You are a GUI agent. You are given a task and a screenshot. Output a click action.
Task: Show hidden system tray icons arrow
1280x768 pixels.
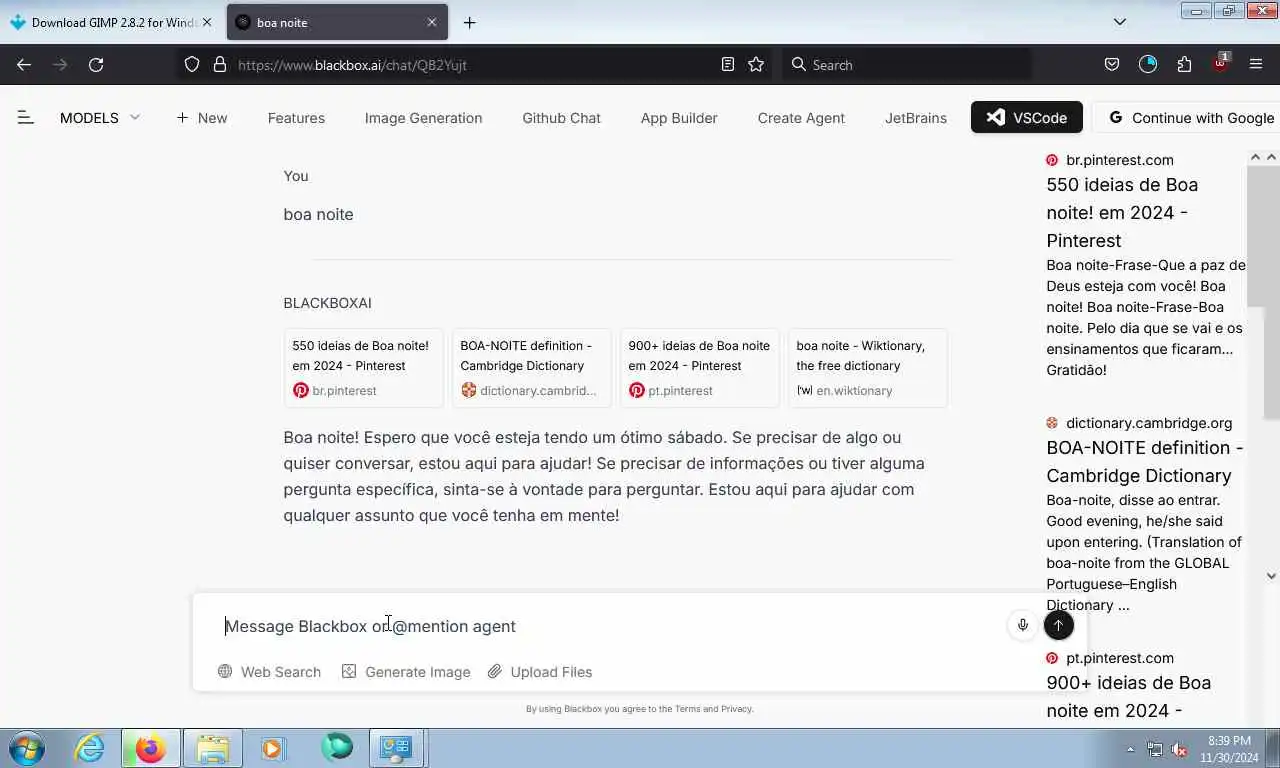pyautogui.click(x=1131, y=749)
